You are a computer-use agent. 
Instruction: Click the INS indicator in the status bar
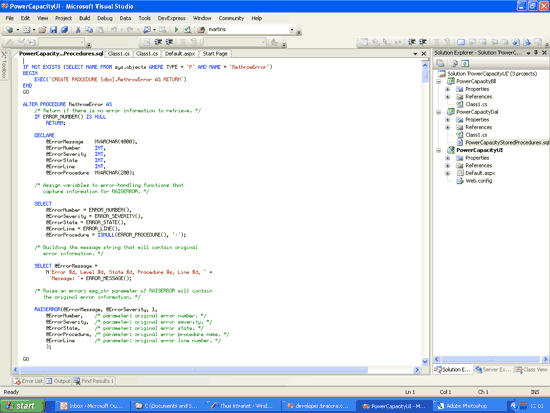pos(535,392)
